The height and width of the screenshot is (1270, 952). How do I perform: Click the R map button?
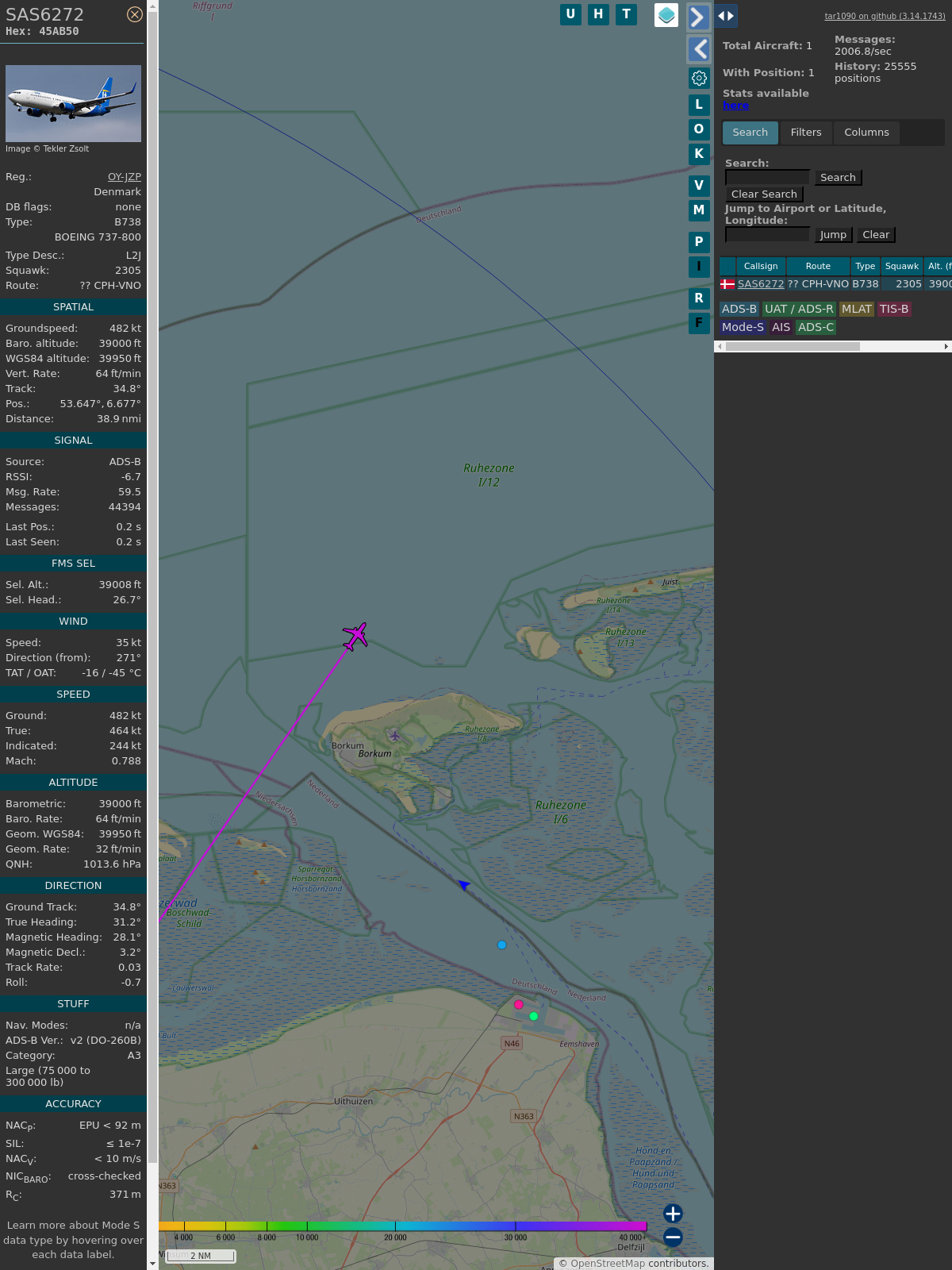[x=699, y=298]
